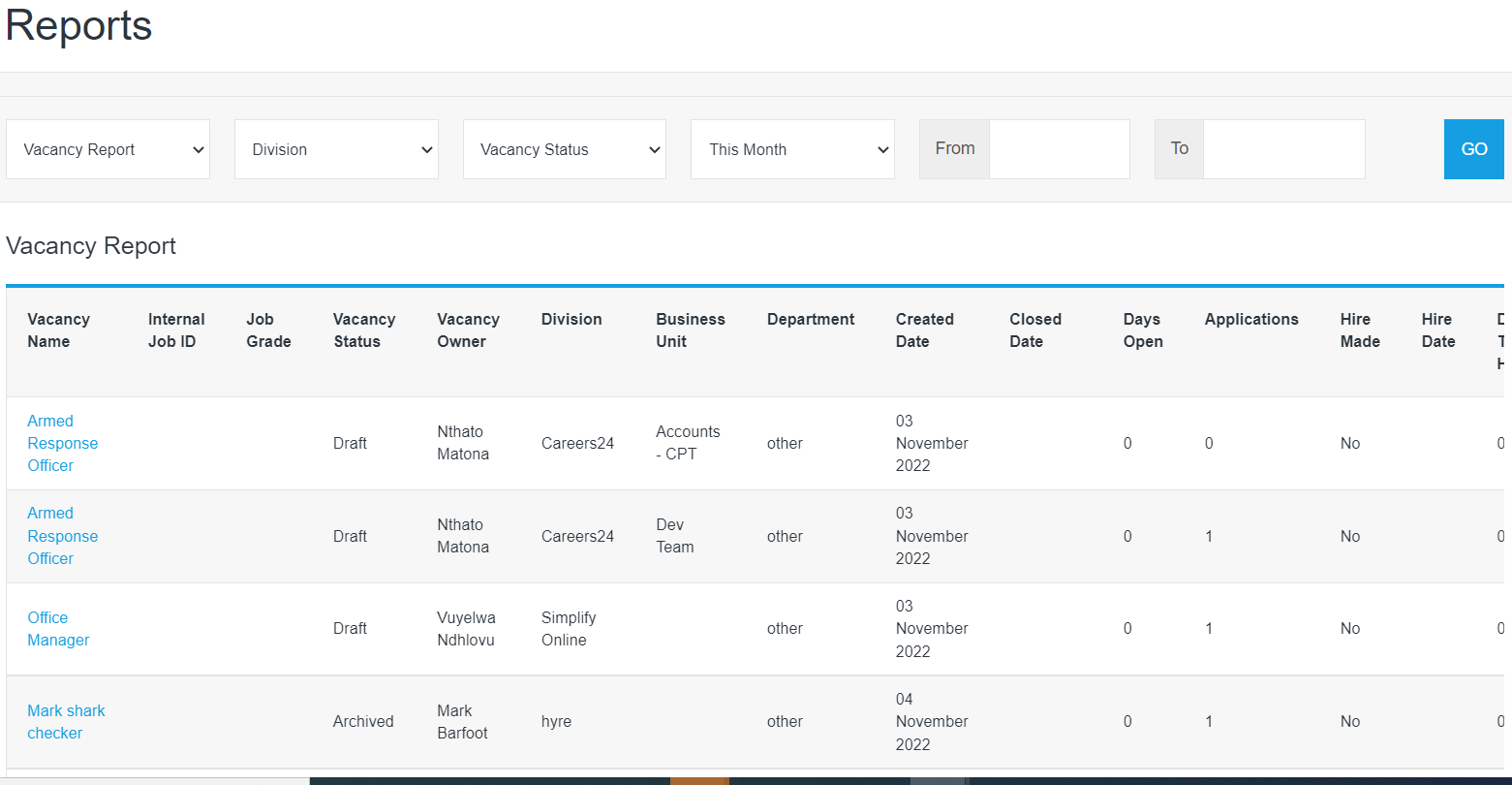Viewport: 1512px width, 785px height.
Task: Select Draft status in Office Manager row
Action: coord(350,629)
